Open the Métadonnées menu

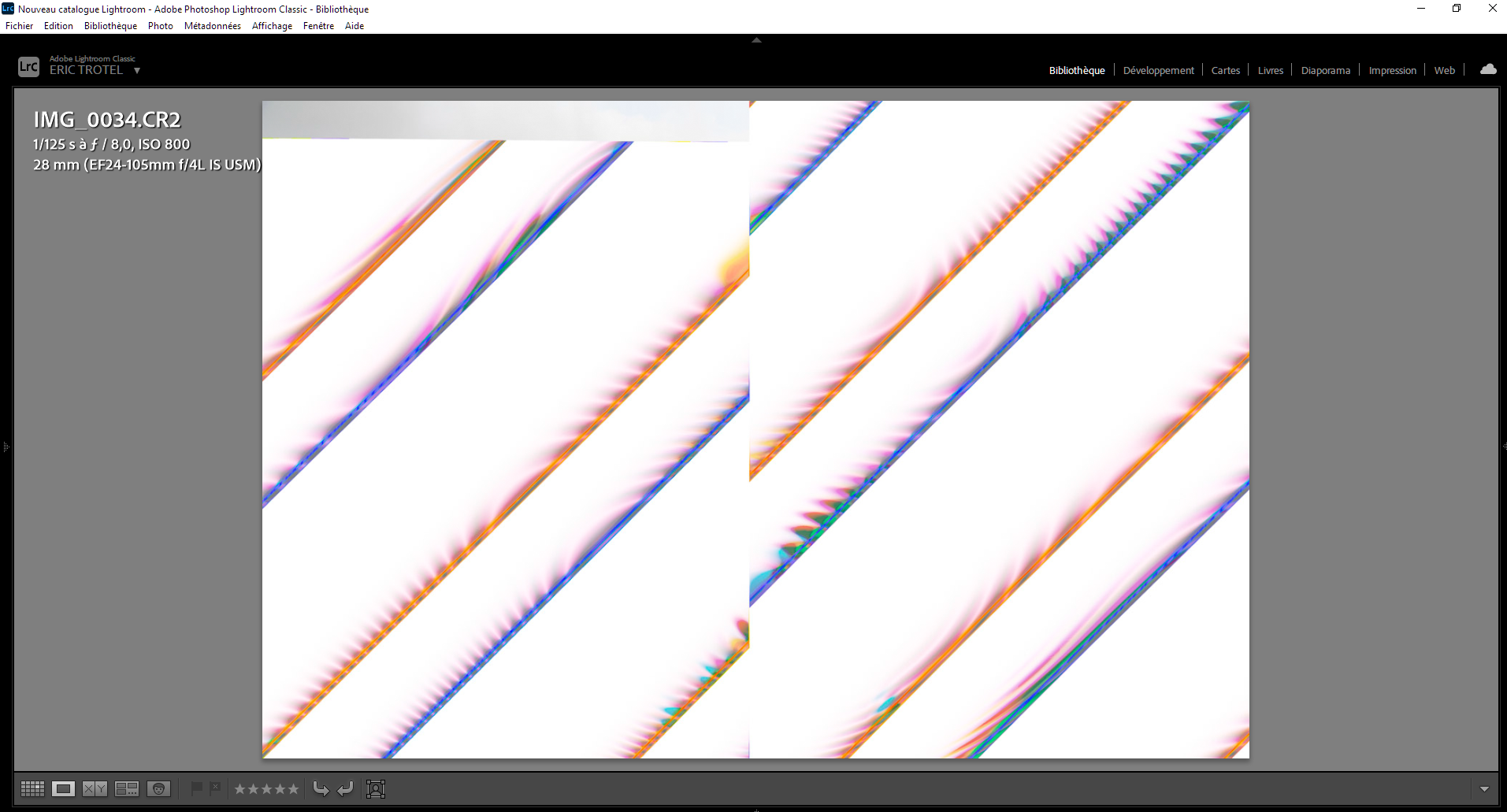(212, 25)
